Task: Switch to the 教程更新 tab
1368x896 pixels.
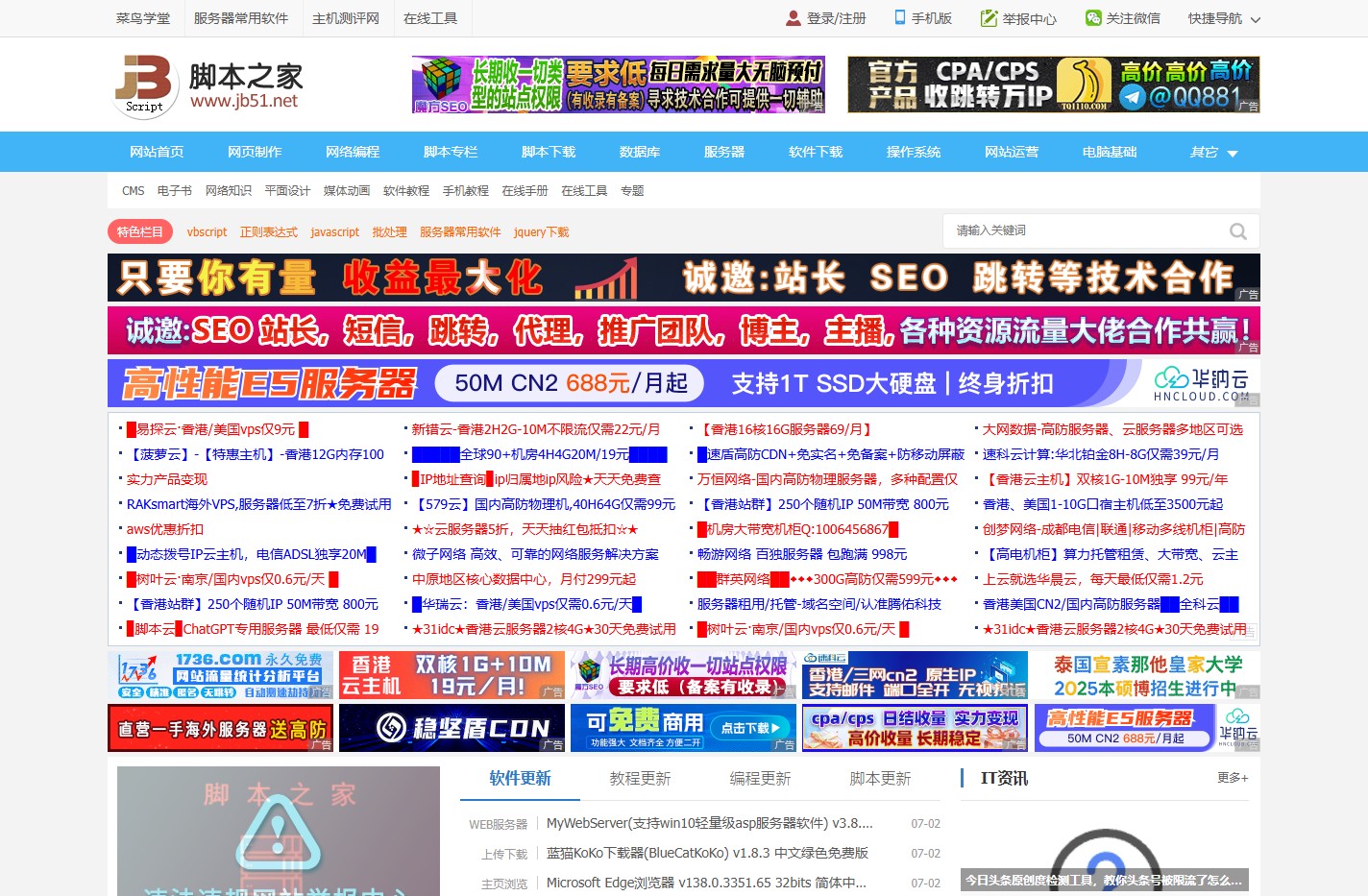Action: pyautogui.click(x=640, y=779)
